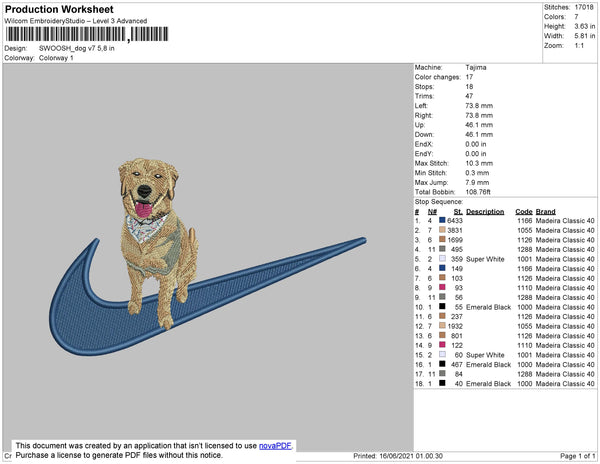Click code '1110' in stop row 8

(525, 288)
